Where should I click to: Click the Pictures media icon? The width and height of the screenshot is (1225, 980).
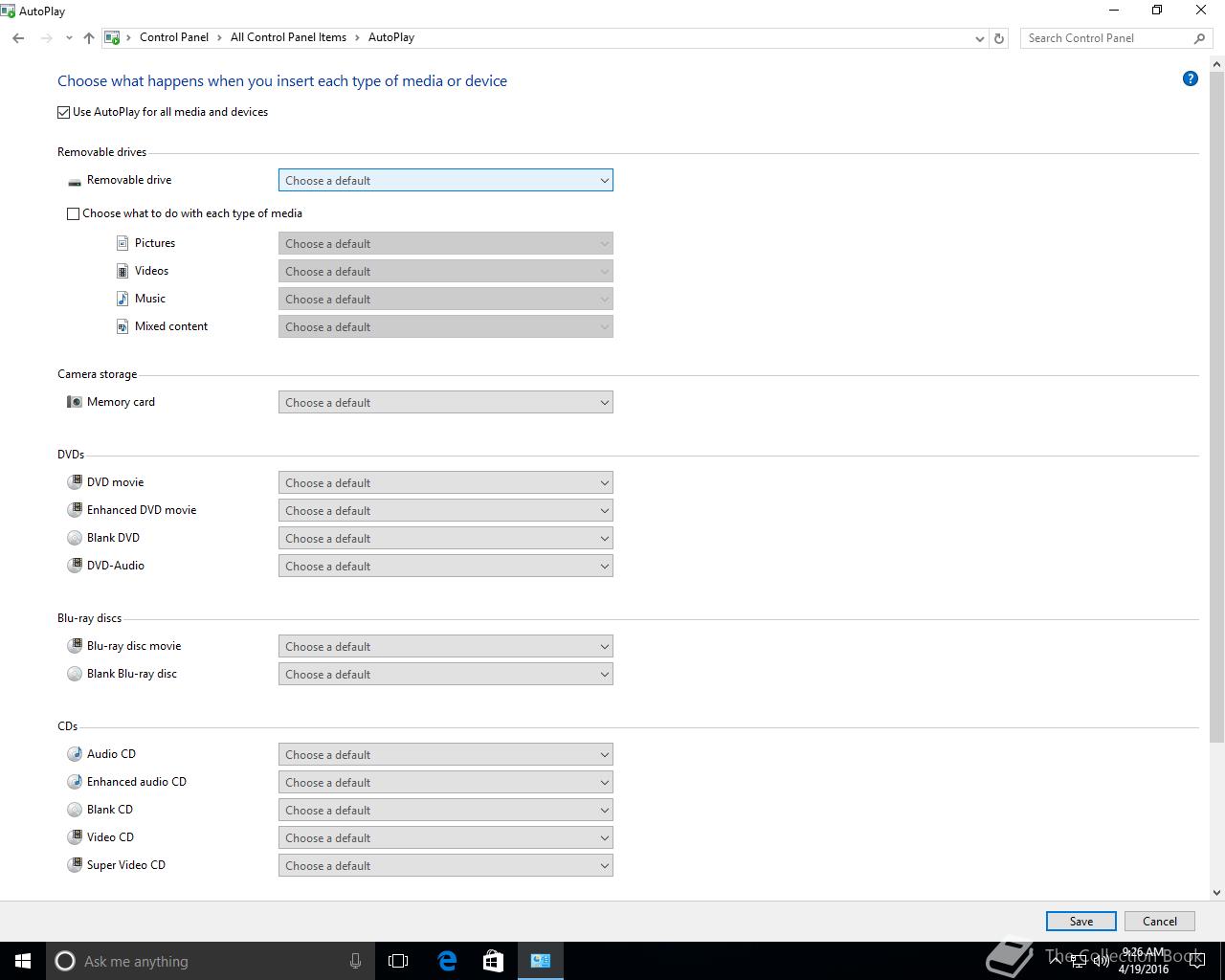(122, 243)
